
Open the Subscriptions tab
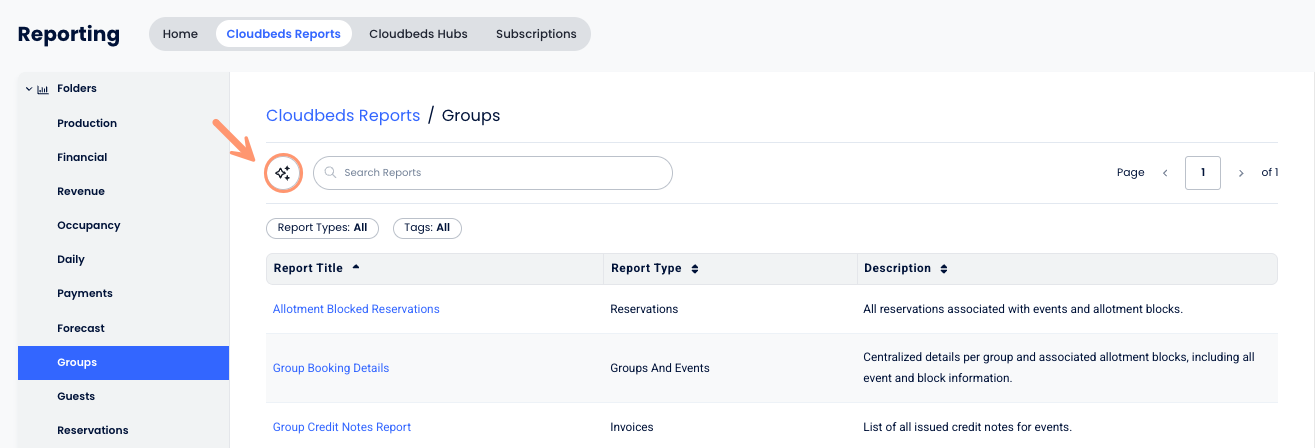[536, 34]
